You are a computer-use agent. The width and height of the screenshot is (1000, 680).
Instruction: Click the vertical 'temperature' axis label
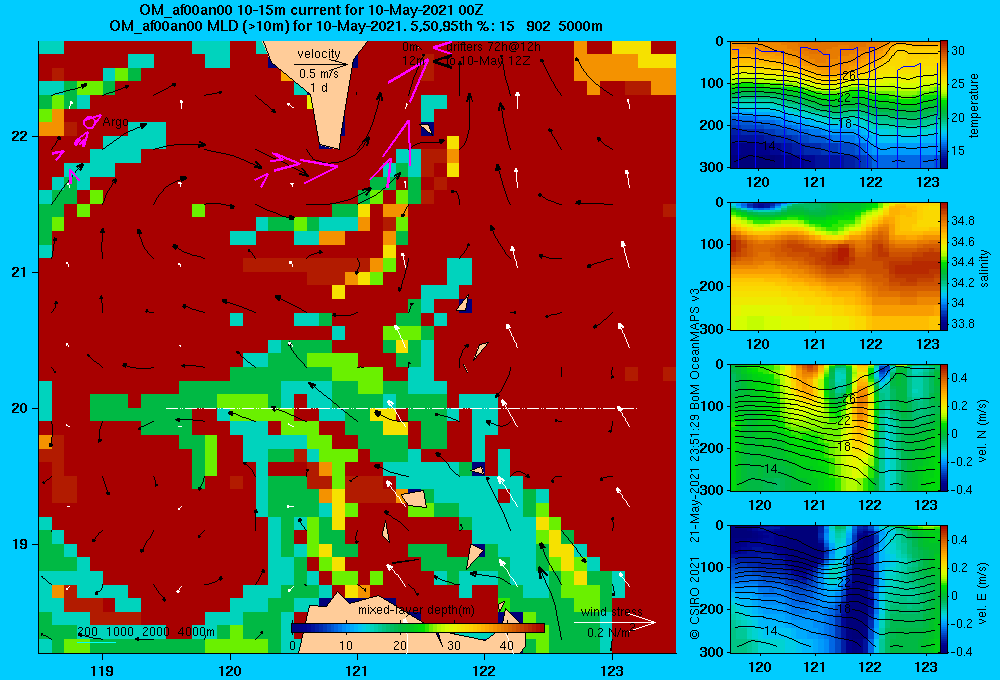click(x=974, y=105)
